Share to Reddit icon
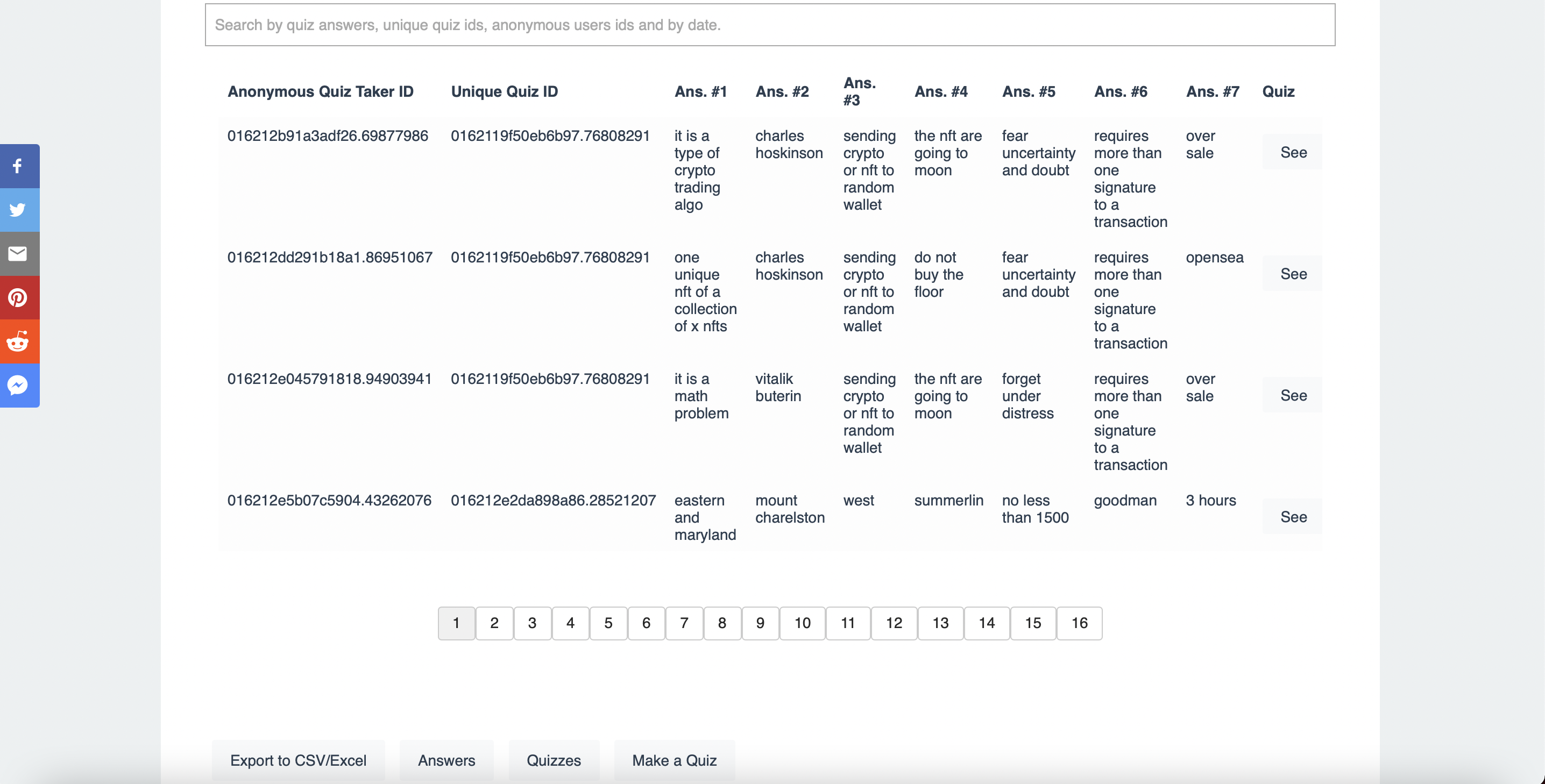Screen dimensions: 1545x784 point(18,341)
